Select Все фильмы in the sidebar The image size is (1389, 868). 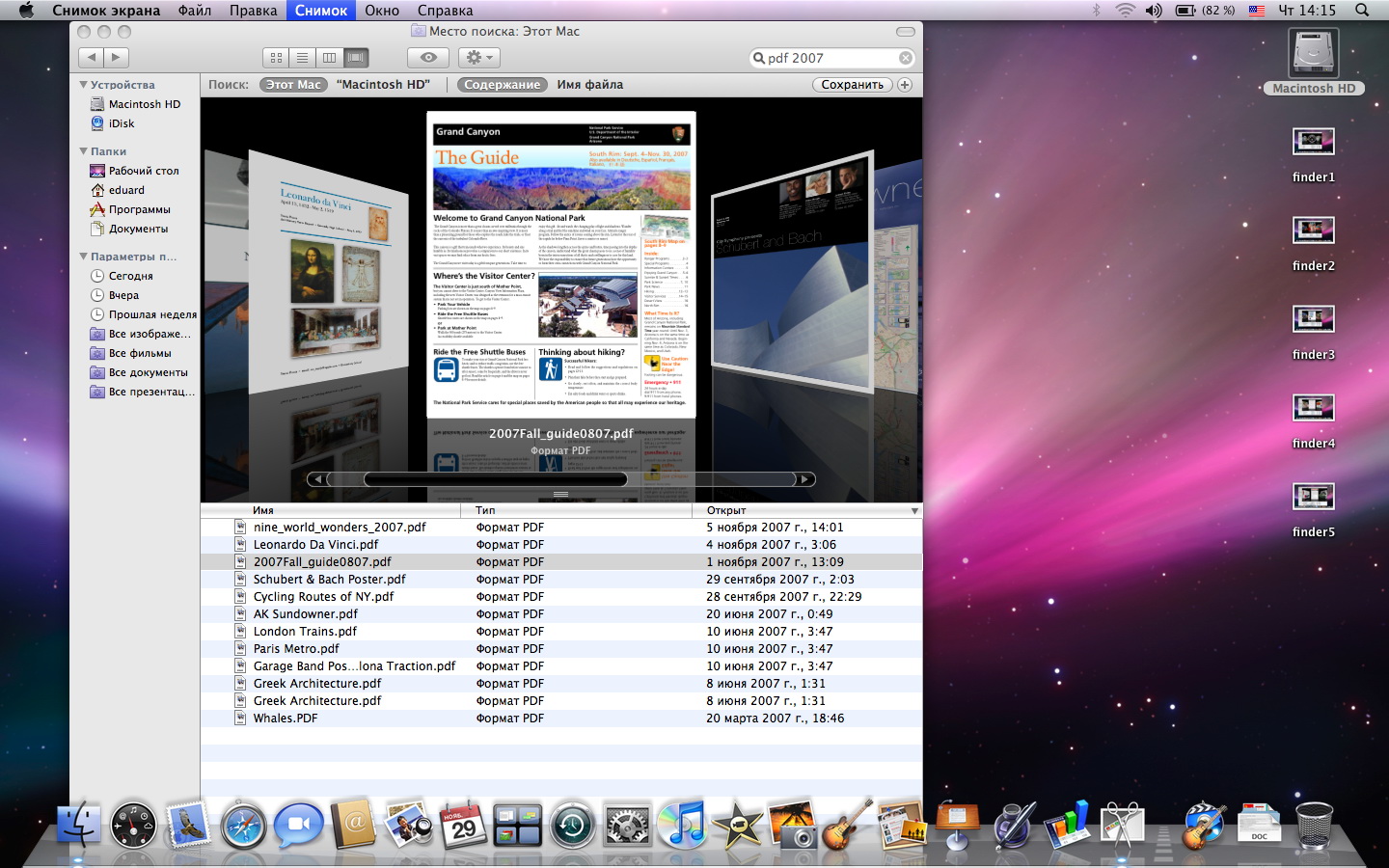click(x=130, y=353)
